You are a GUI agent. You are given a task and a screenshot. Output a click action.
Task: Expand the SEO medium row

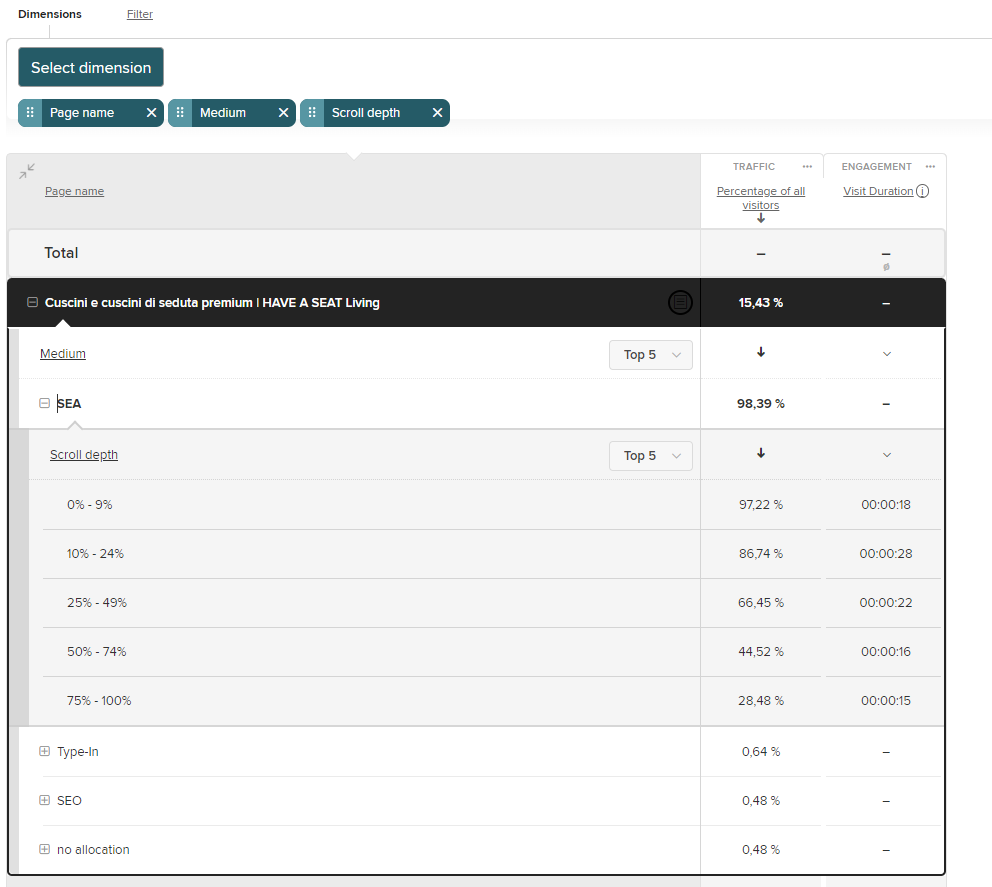pos(44,800)
